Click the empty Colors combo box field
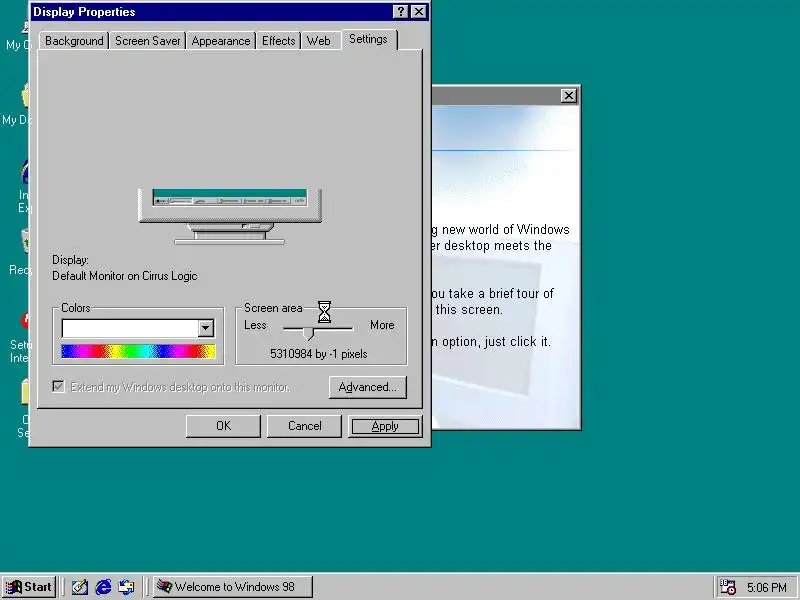Screen dimensions: 800x600 (x=130, y=328)
